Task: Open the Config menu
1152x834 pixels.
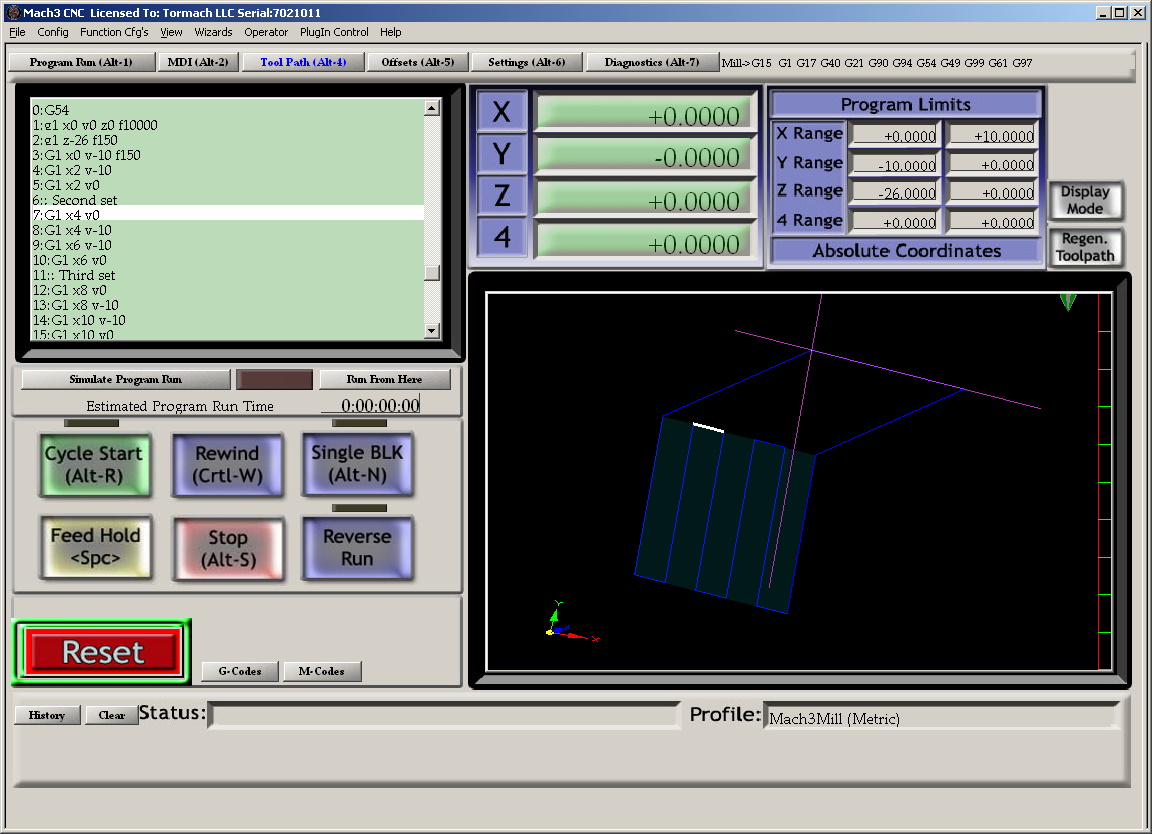Action: coord(52,32)
